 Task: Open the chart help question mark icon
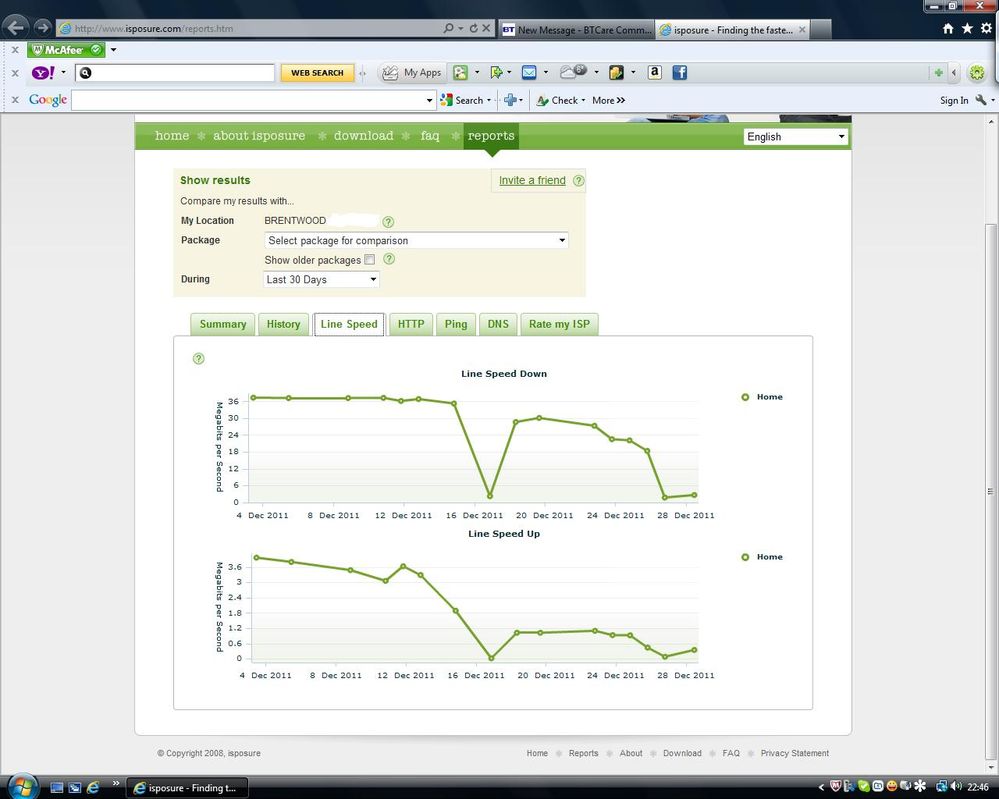tap(199, 359)
